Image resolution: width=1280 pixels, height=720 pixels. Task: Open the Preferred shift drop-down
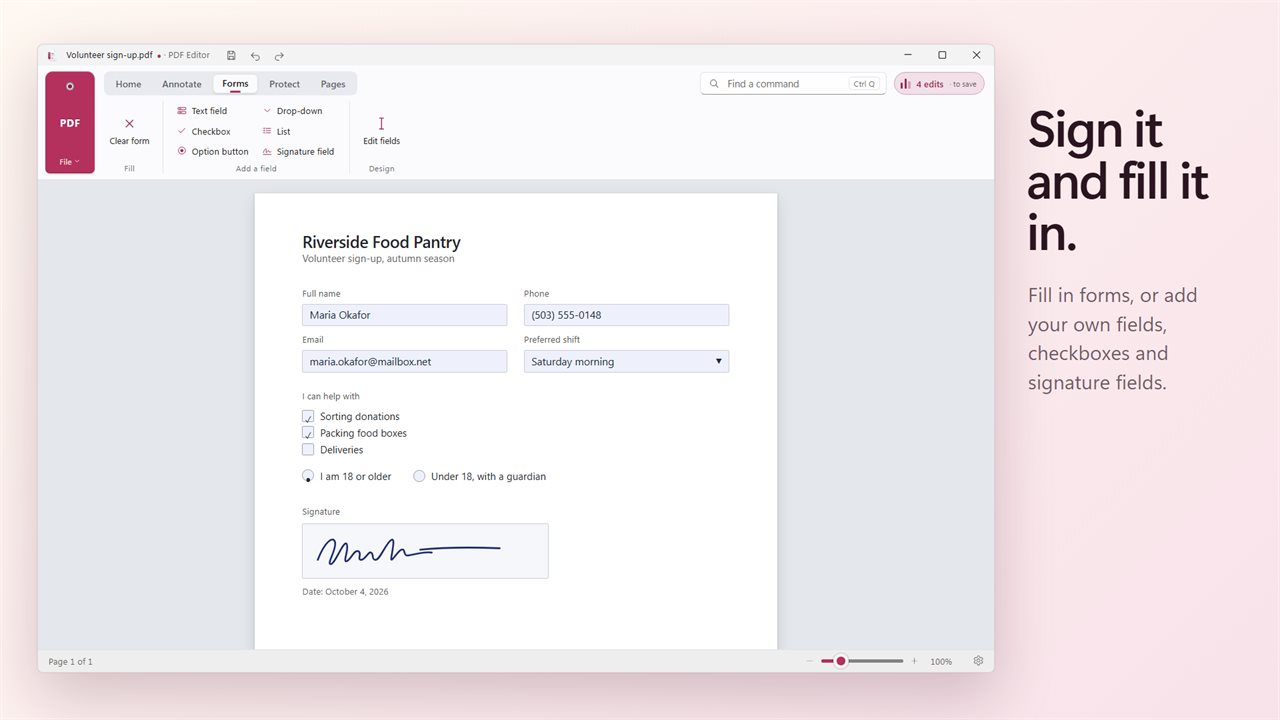[x=626, y=361]
